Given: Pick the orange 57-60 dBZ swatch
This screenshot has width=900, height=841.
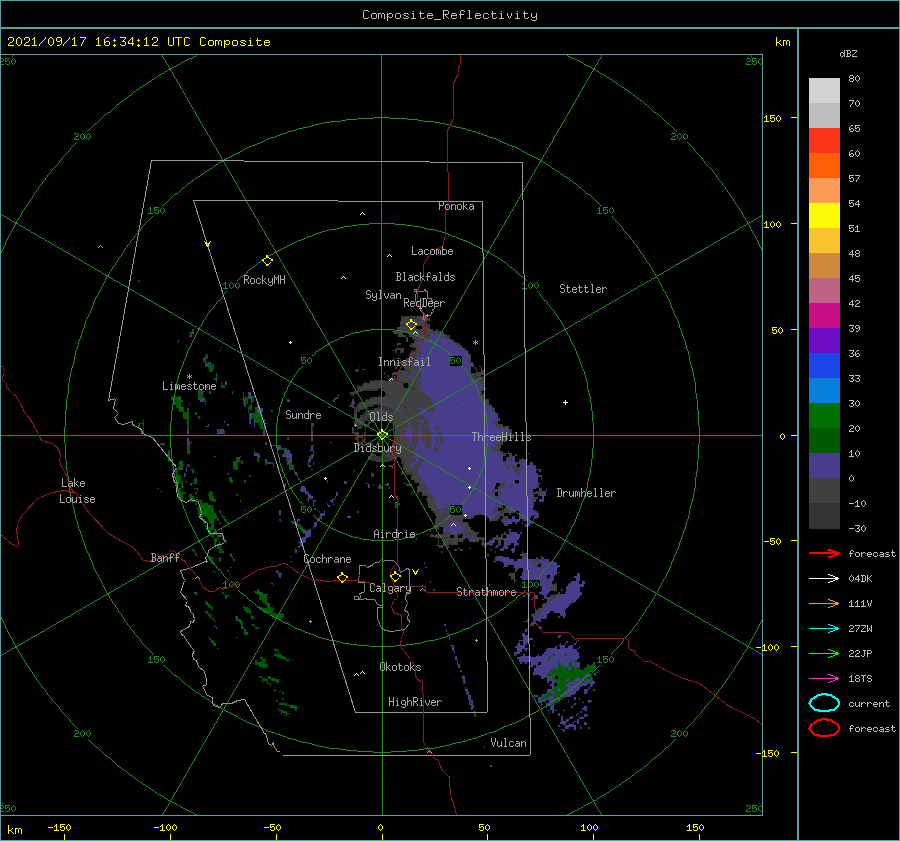Looking at the screenshot, I should point(824,165).
